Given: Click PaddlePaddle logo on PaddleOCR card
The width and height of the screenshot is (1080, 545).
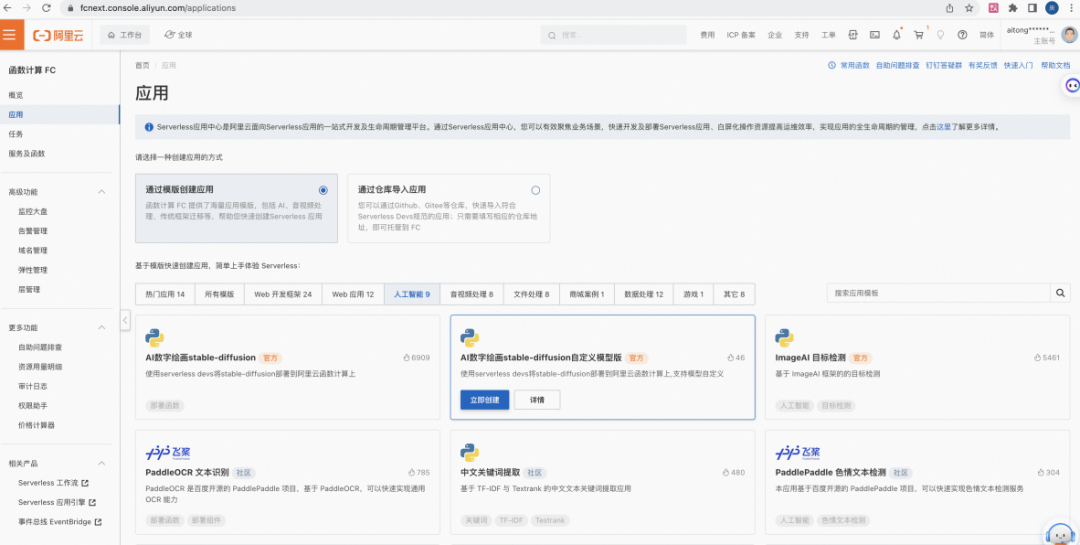Looking at the screenshot, I should click(x=168, y=453).
